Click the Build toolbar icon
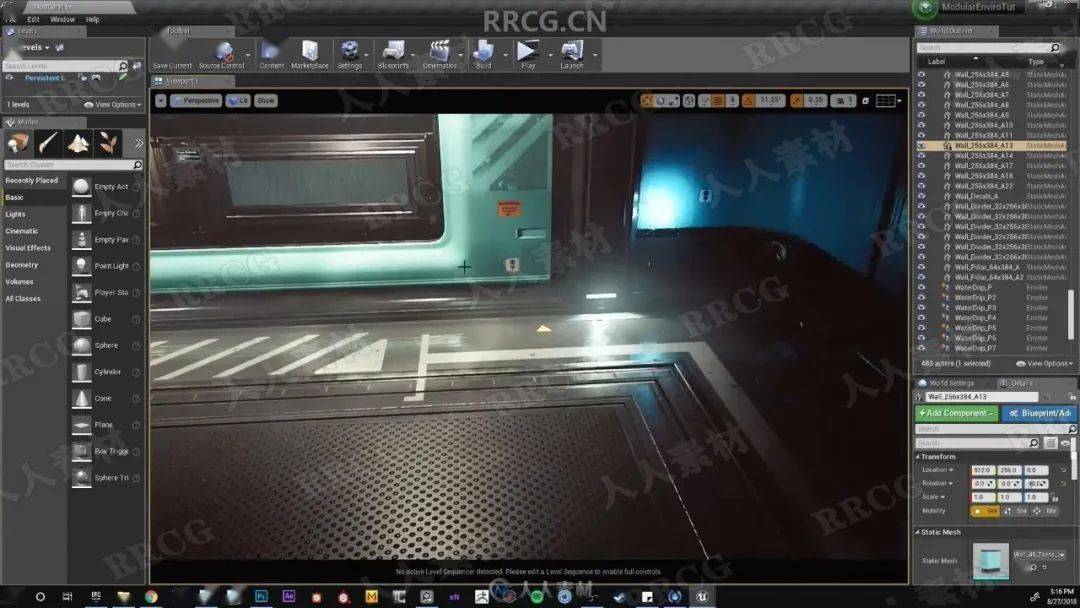The image size is (1080, 608). (484, 54)
